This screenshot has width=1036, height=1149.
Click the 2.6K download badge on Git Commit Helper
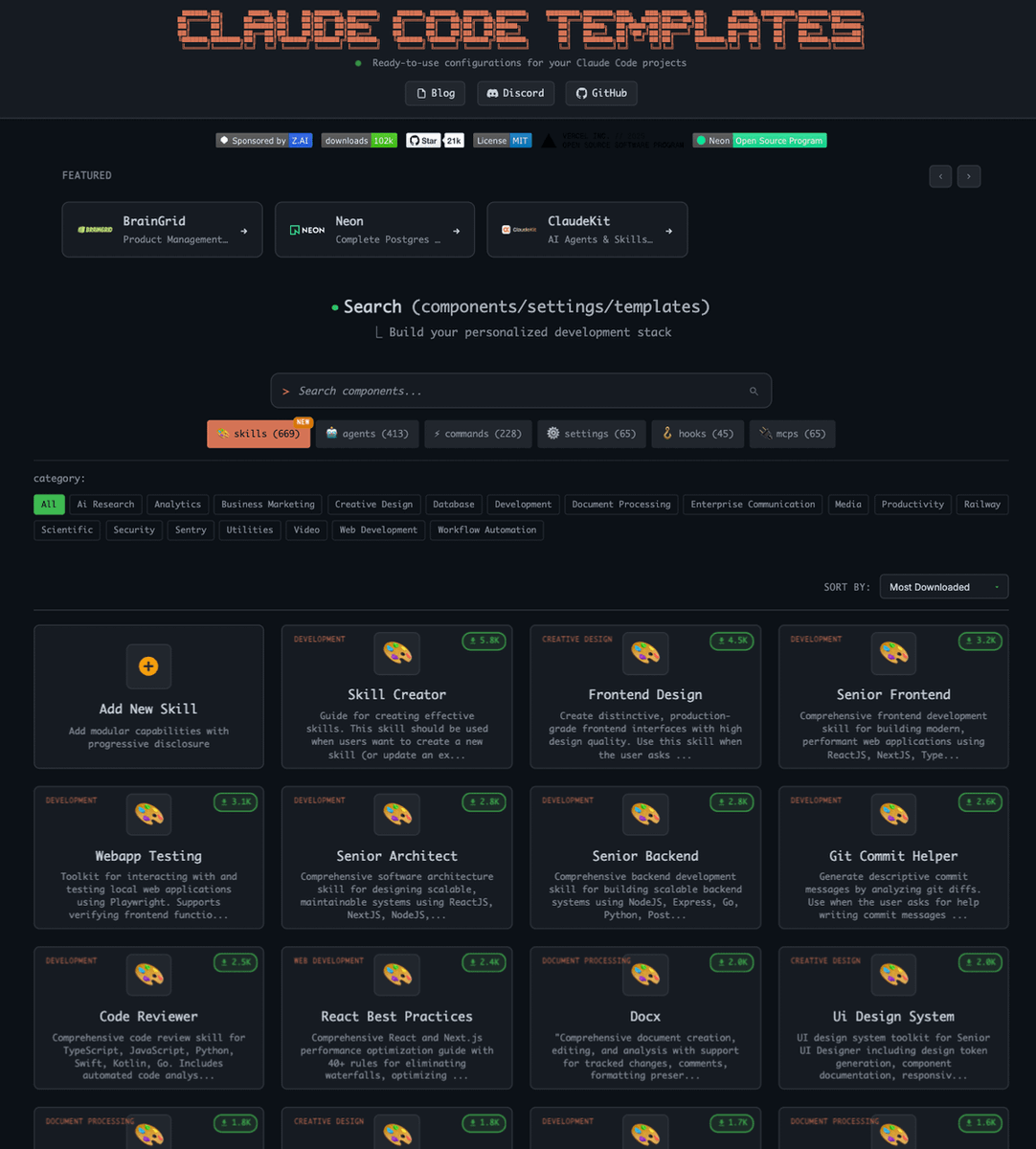click(980, 801)
